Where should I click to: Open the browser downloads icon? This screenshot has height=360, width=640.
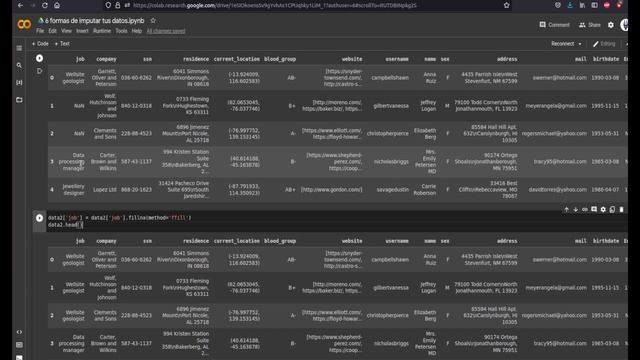(x=570, y=5)
